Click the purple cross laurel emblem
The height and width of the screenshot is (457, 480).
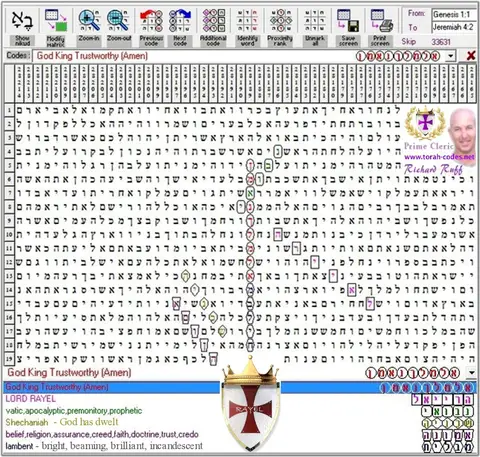click(425, 123)
